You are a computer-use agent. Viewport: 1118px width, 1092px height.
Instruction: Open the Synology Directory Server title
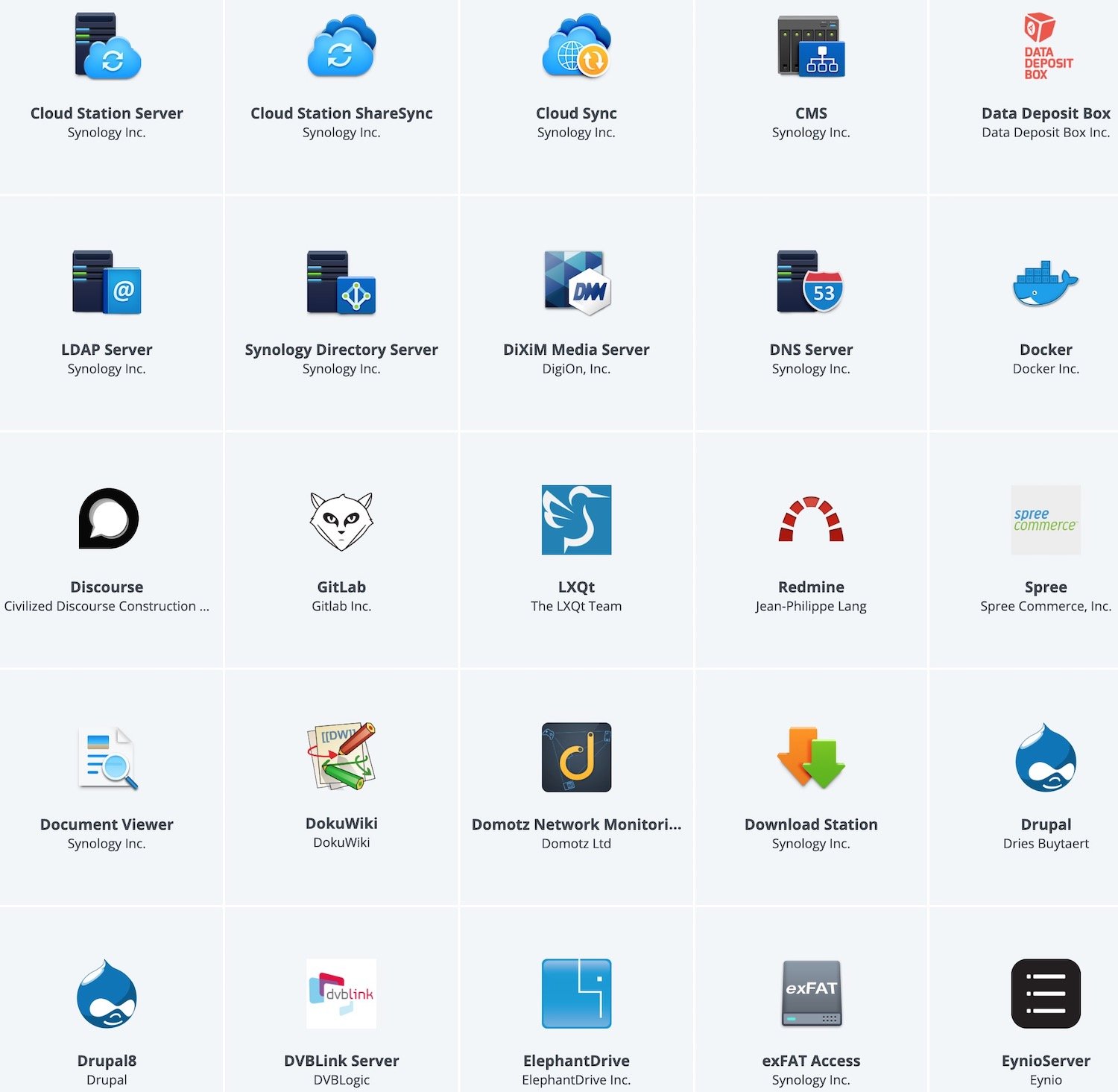(341, 350)
